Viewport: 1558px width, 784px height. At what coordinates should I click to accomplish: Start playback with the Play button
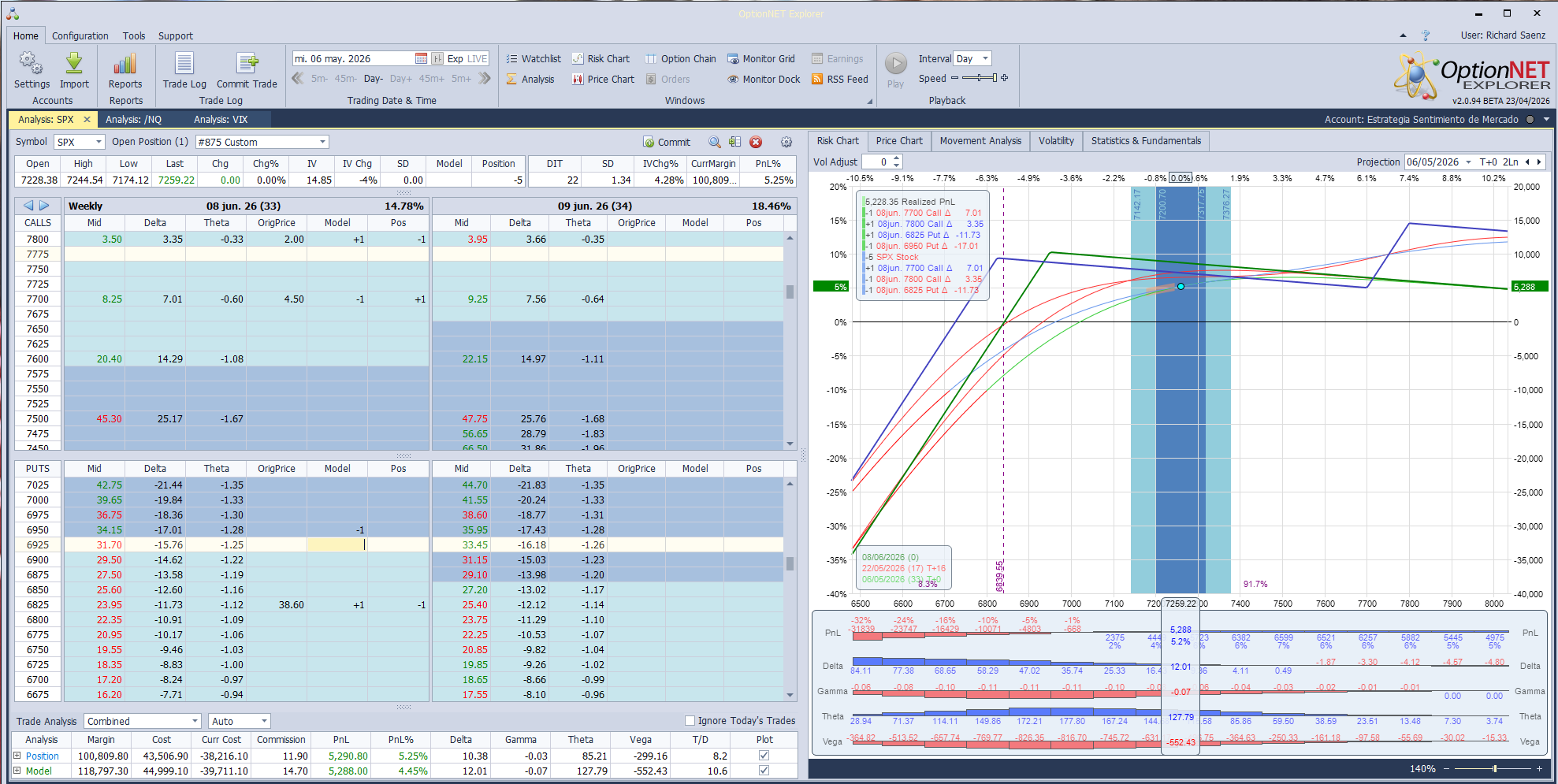coord(895,70)
